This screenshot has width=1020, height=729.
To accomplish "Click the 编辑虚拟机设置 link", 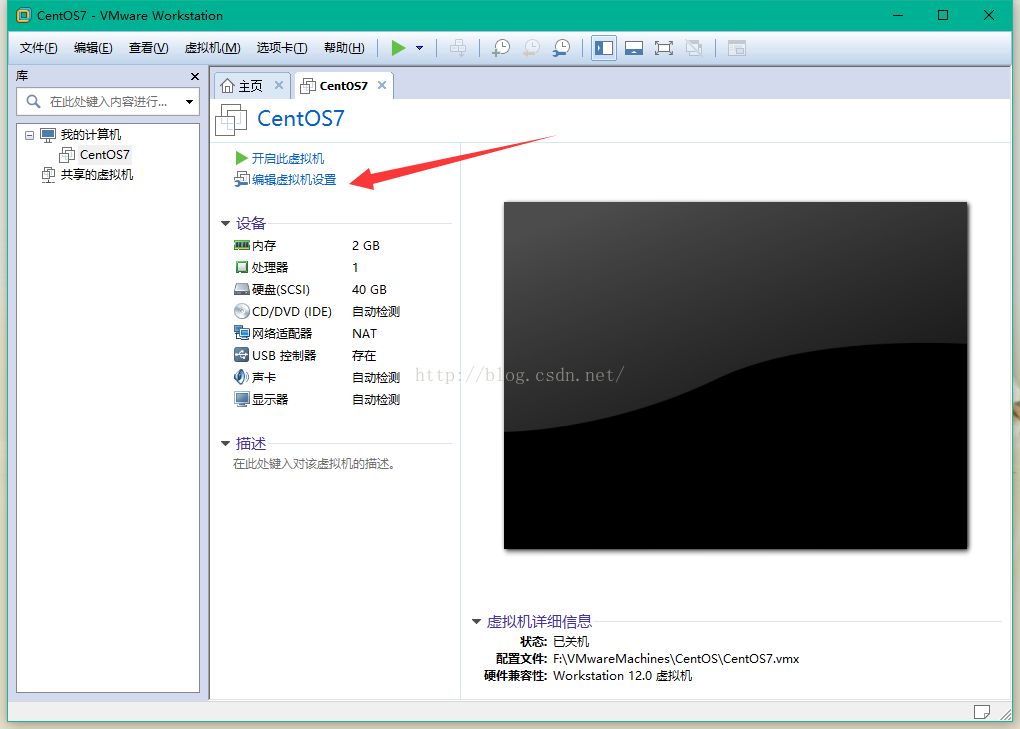I will tap(293, 179).
